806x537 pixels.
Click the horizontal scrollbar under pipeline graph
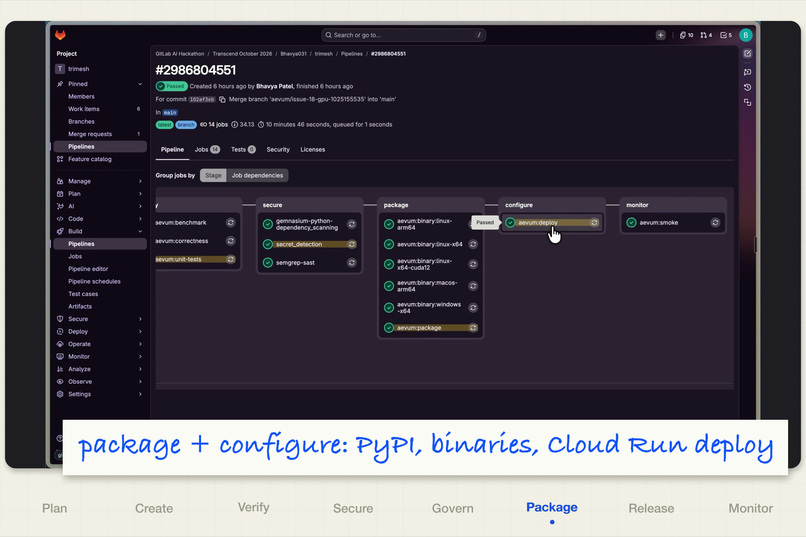[444, 384]
